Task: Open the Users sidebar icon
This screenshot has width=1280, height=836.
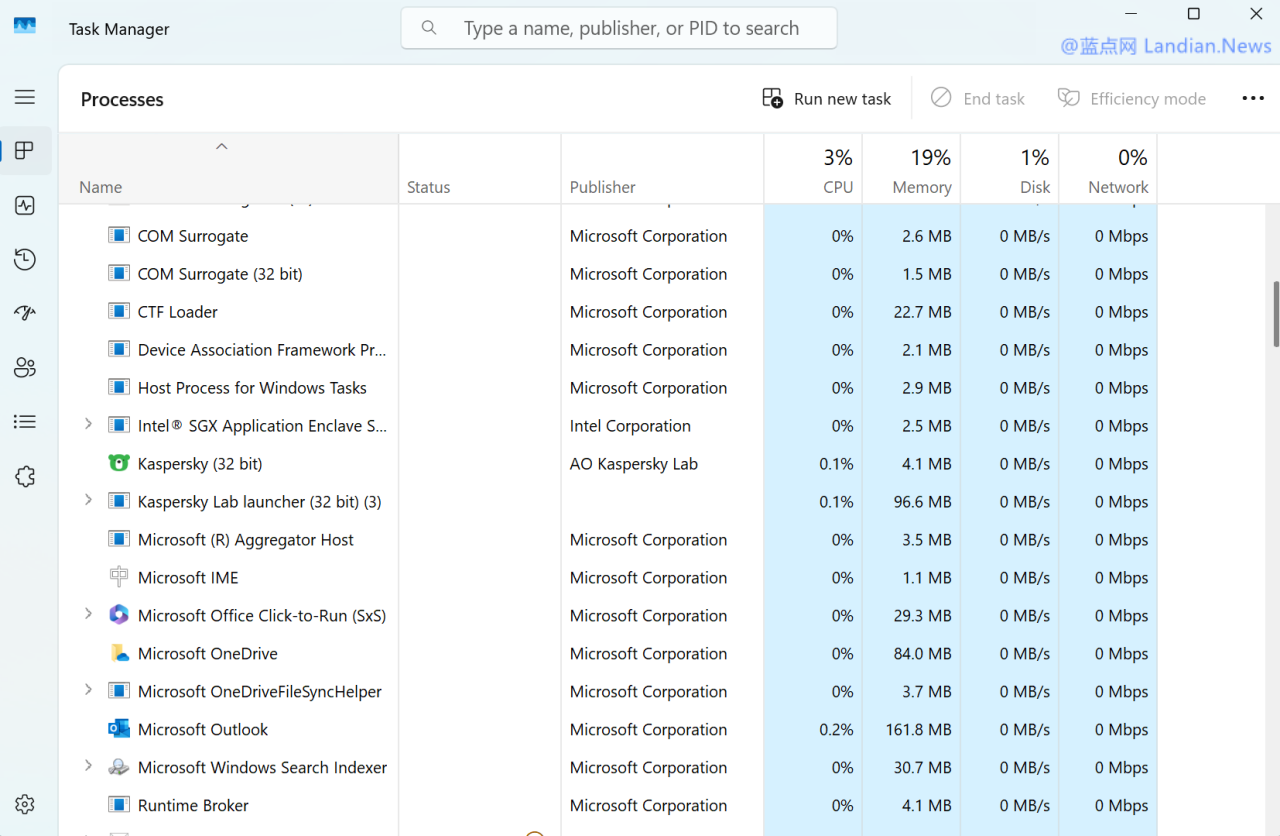Action: click(25, 368)
